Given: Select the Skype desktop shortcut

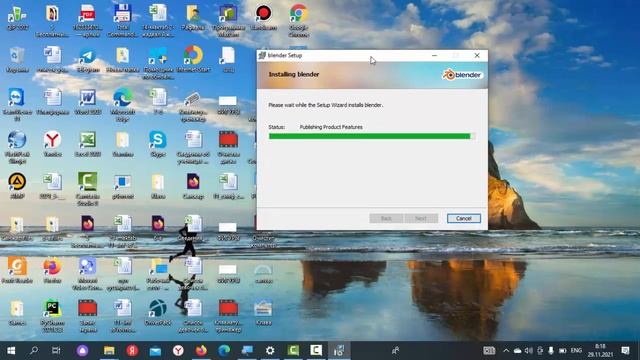Looking at the screenshot, I should (158, 144).
